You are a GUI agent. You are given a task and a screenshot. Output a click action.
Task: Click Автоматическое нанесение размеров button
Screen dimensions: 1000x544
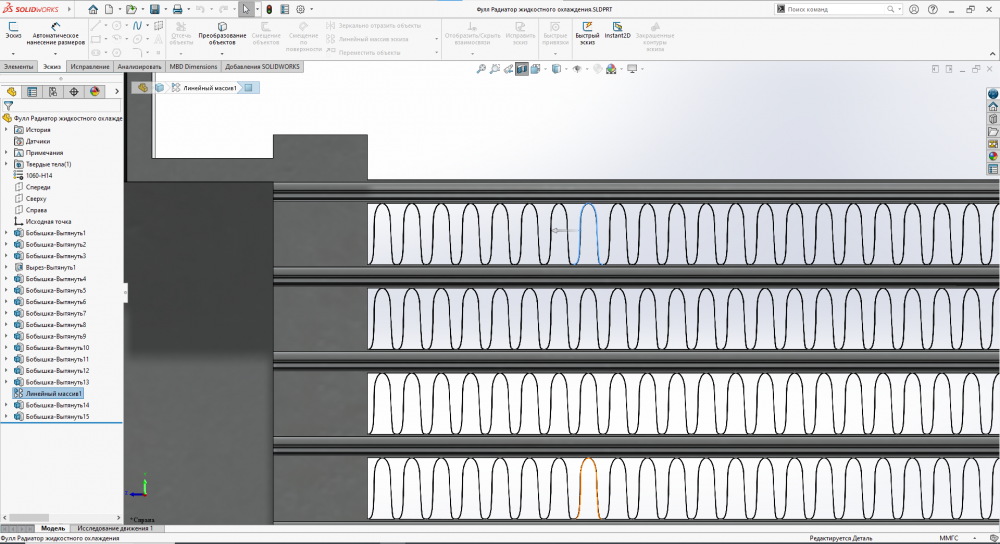54,34
